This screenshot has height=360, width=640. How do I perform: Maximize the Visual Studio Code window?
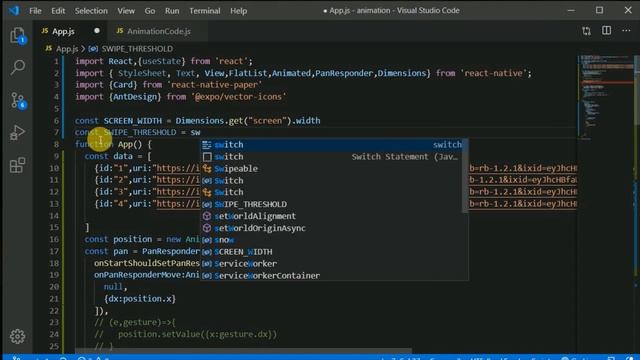[x=599, y=10]
